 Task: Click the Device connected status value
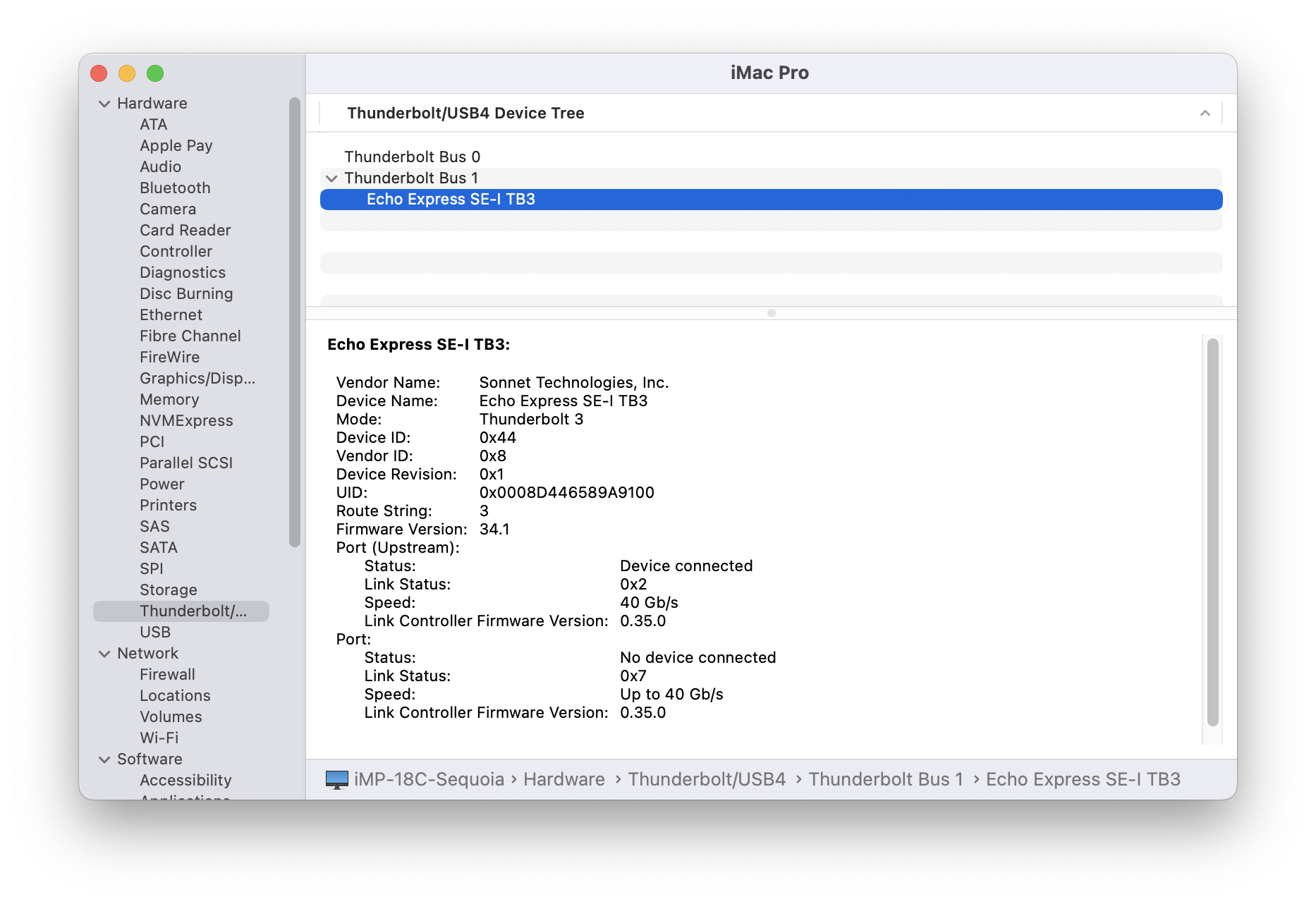coord(686,566)
